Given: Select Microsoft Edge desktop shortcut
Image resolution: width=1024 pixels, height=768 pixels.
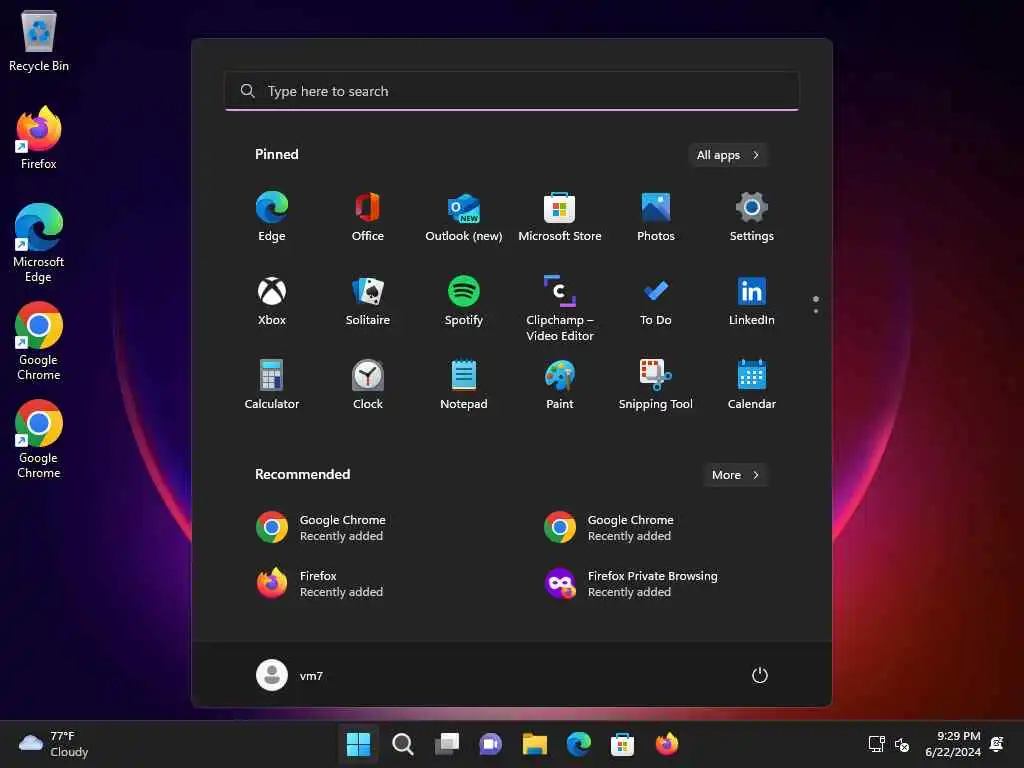Looking at the screenshot, I should pos(39,243).
